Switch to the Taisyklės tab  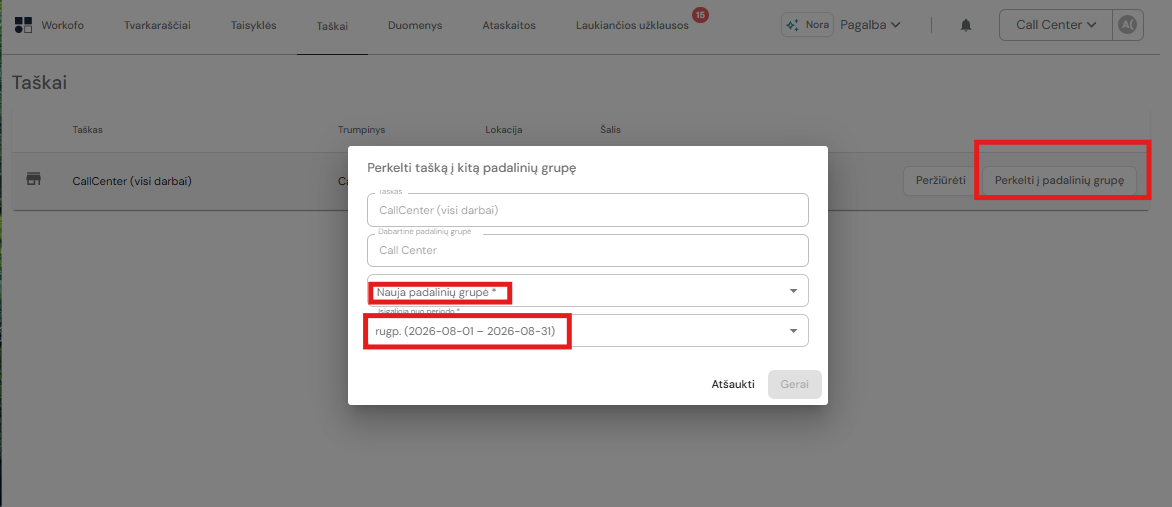click(x=254, y=25)
